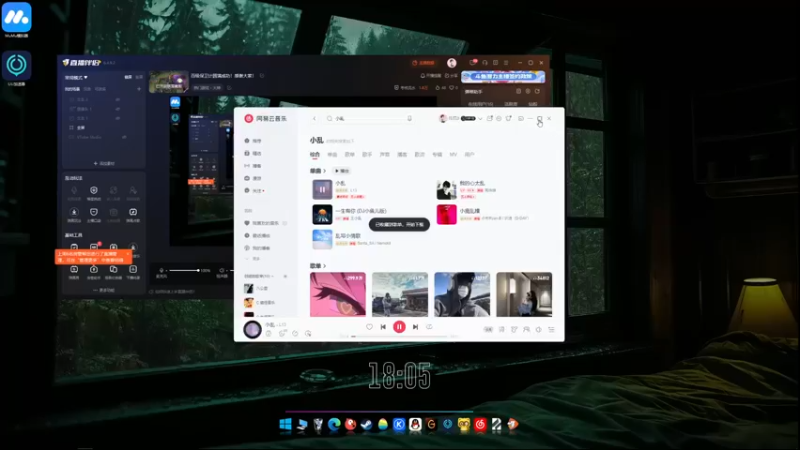Adjust the microphone volume slider in 直播伴侣

184,270
